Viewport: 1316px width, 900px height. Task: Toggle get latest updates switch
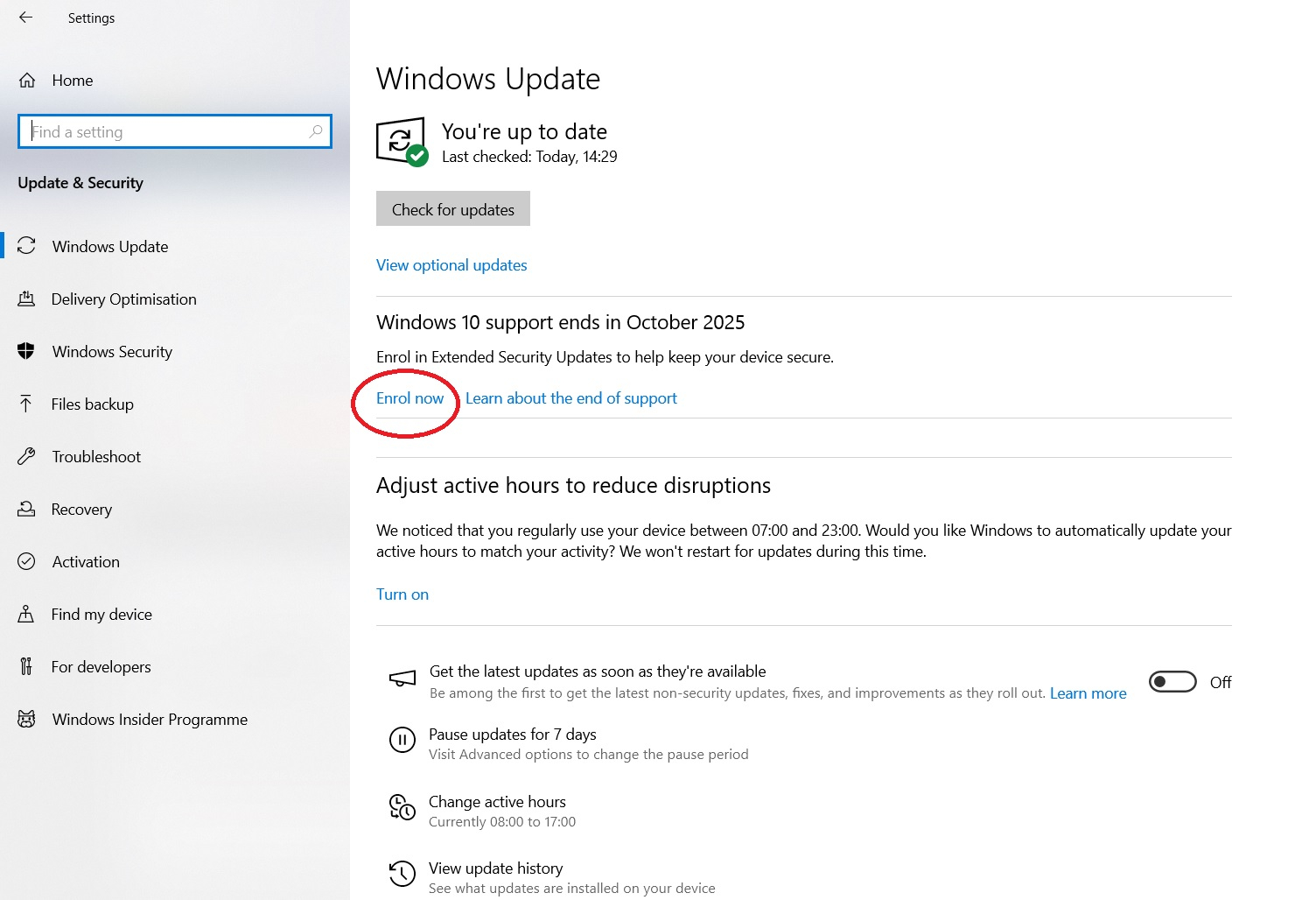pyautogui.click(x=1172, y=682)
